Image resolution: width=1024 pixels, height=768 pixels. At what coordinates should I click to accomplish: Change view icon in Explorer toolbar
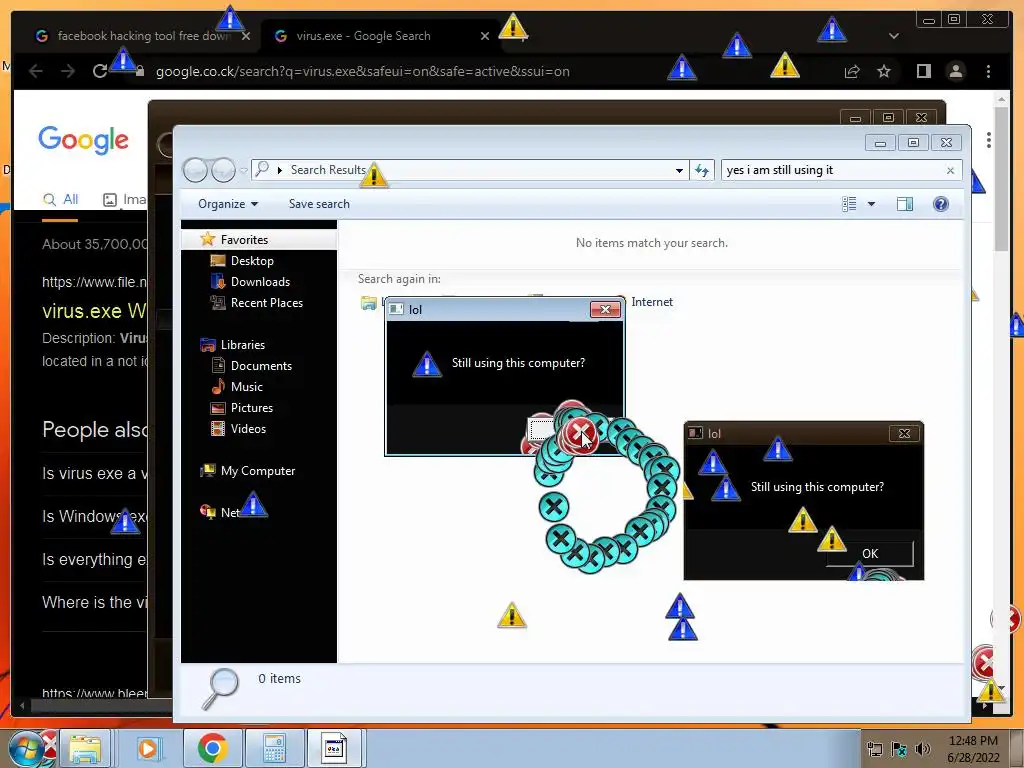pyautogui.click(x=849, y=204)
